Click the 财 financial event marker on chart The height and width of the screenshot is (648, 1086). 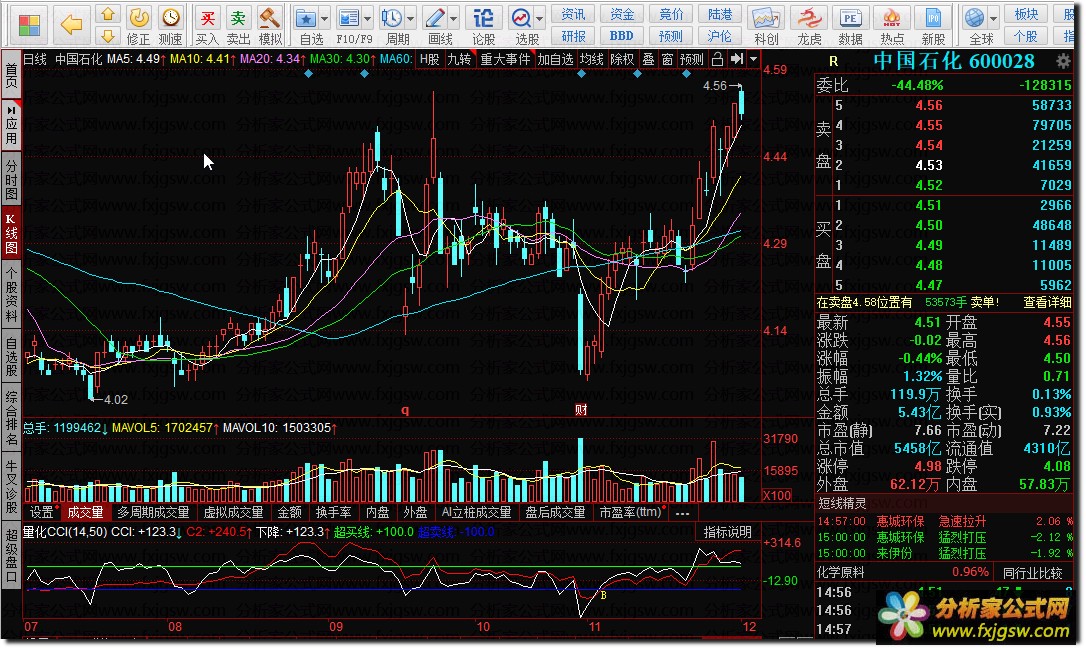[581, 410]
